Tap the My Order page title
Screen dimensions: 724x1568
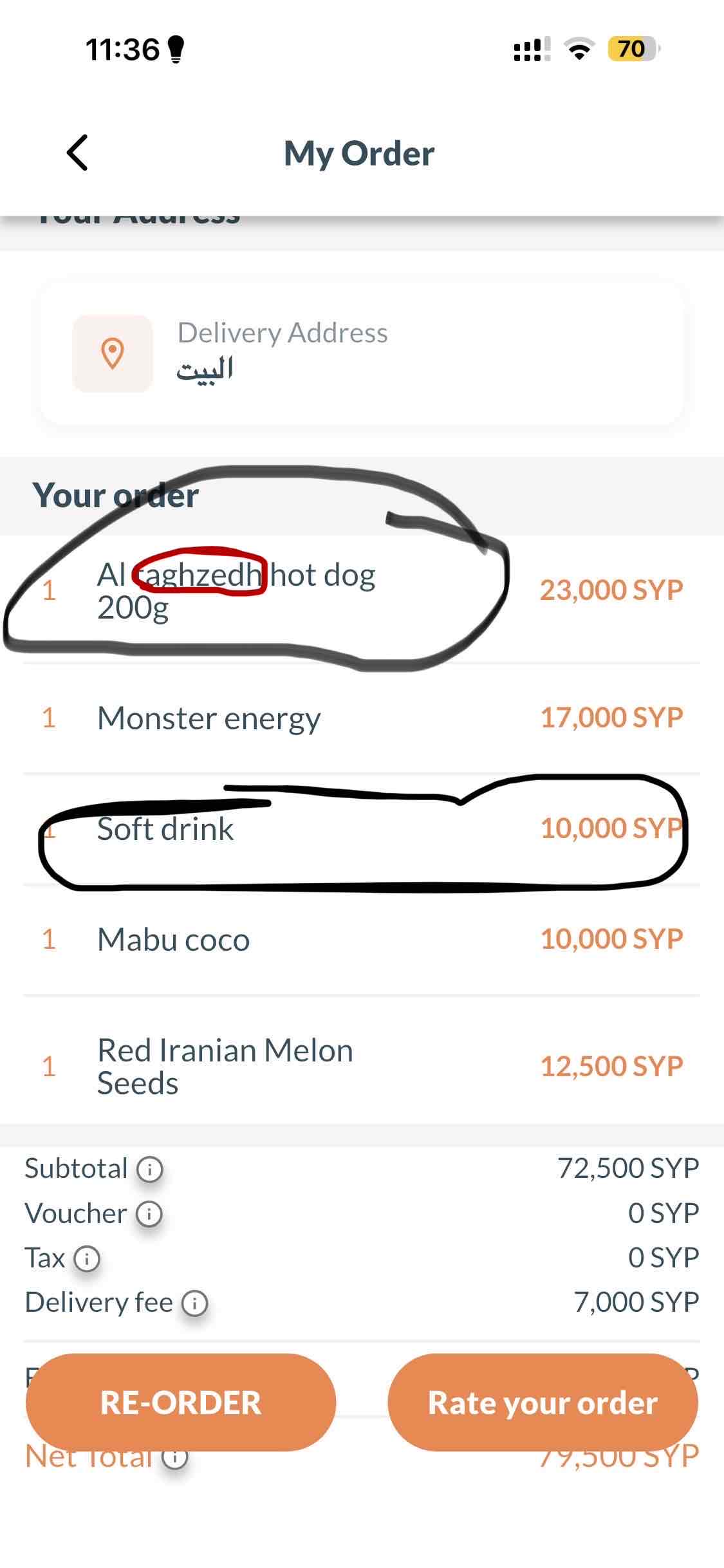coord(359,154)
